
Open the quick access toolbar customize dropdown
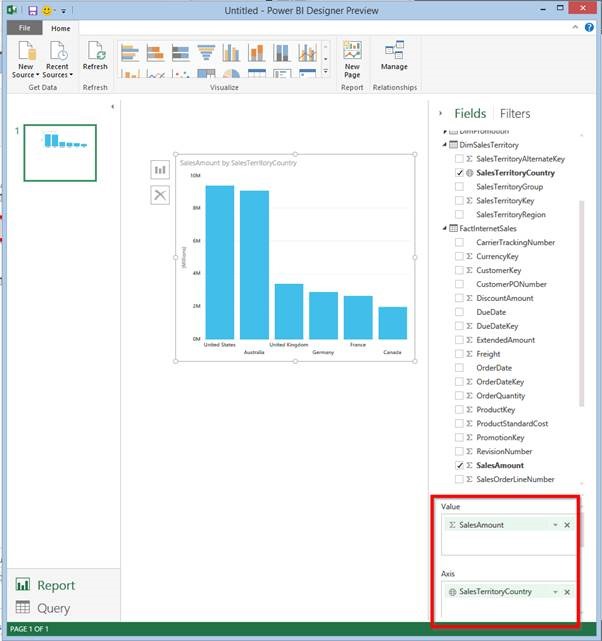[x=64, y=11]
